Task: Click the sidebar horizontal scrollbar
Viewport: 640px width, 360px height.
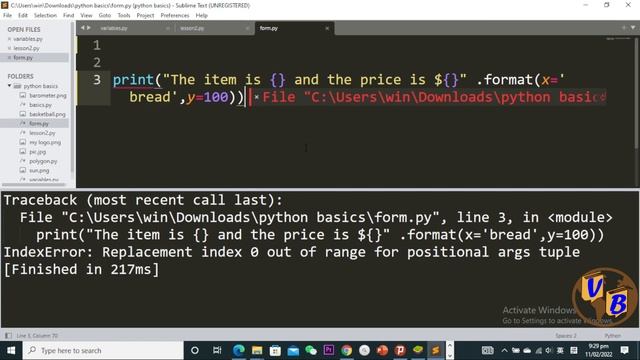Action: point(34,184)
